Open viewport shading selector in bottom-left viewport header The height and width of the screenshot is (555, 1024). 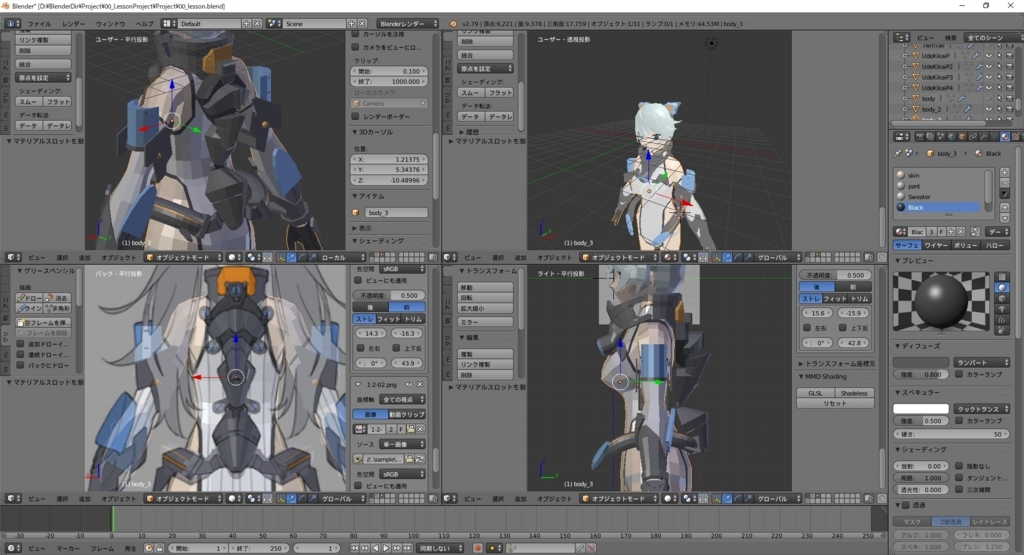(235, 498)
